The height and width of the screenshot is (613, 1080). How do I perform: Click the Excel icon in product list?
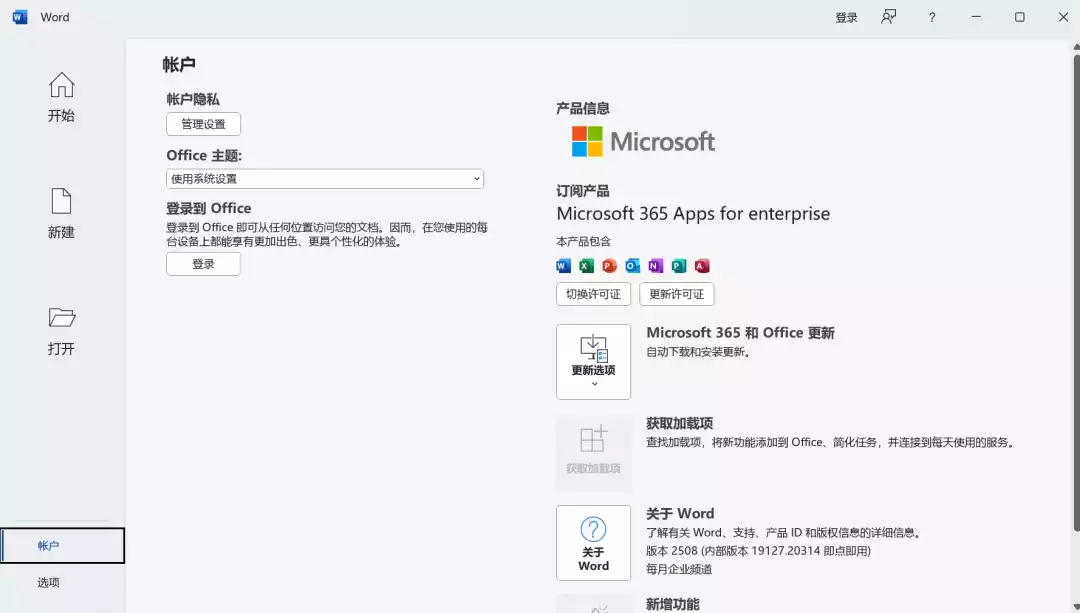click(586, 266)
